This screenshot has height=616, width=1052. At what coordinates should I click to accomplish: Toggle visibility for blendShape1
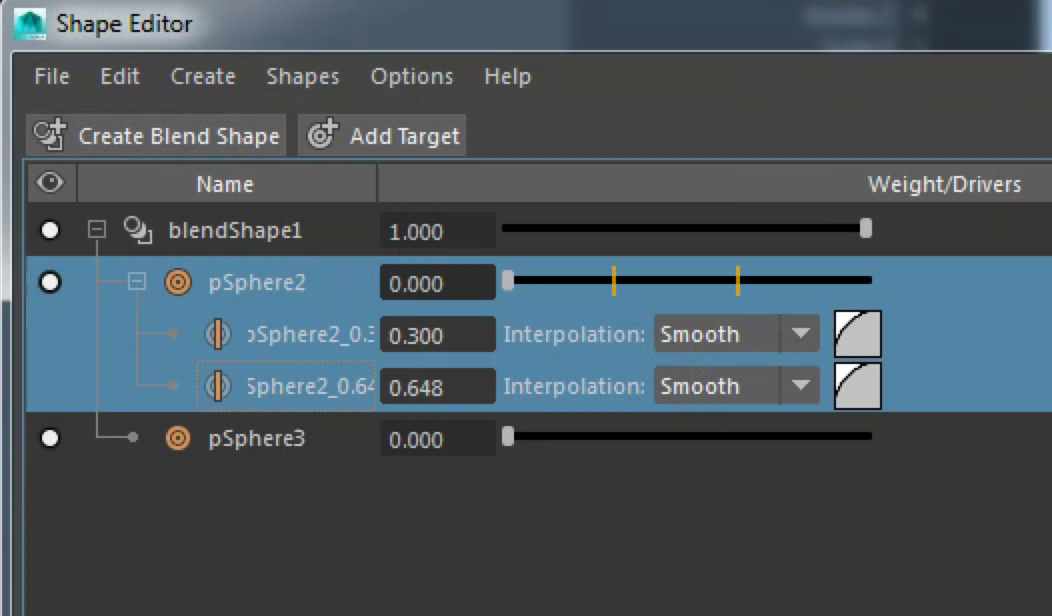[x=50, y=228]
